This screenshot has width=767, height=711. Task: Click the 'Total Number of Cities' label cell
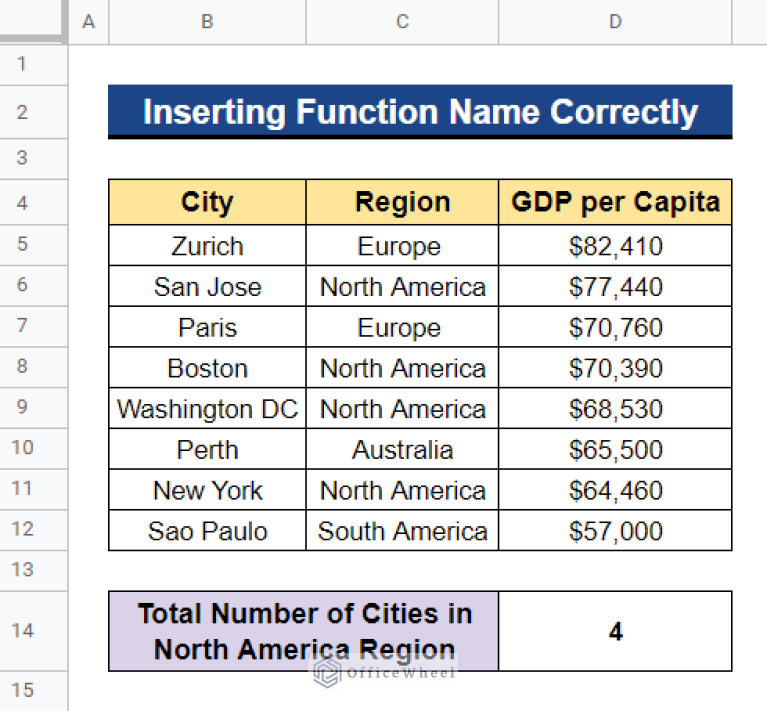pyautogui.click(x=303, y=631)
